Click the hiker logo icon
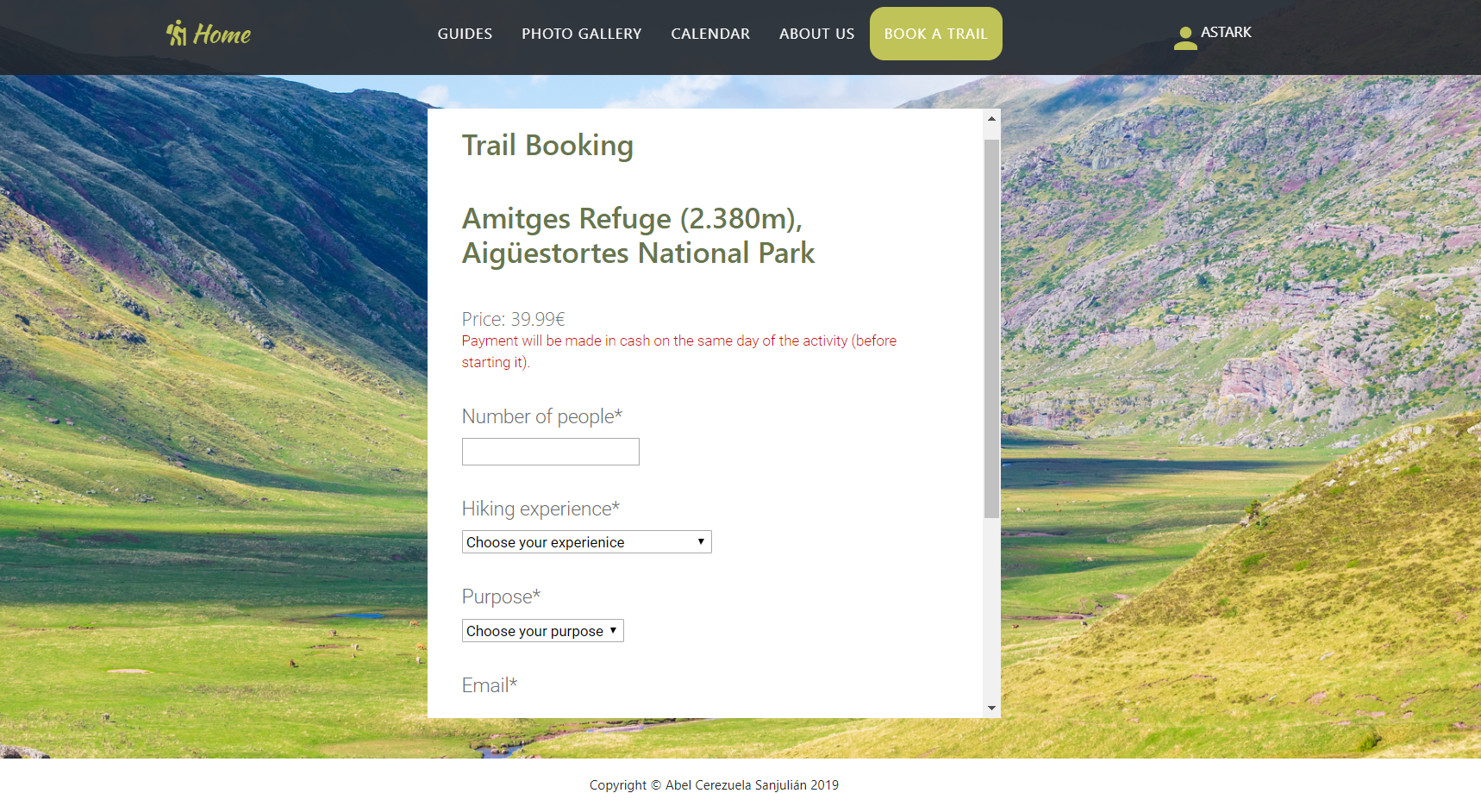The width and height of the screenshot is (1481, 812). [x=177, y=33]
